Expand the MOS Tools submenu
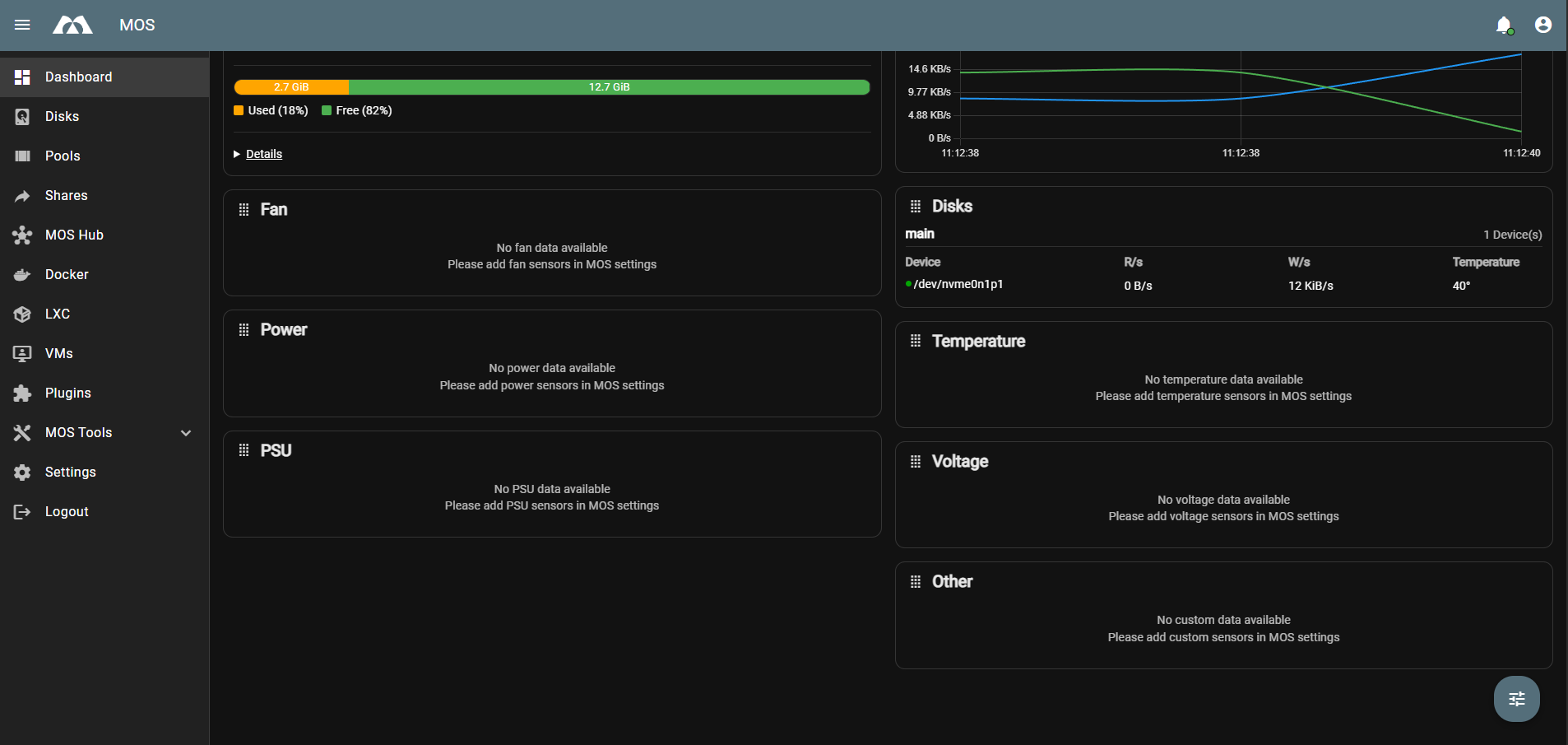This screenshot has height=745, width=1568. click(78, 432)
